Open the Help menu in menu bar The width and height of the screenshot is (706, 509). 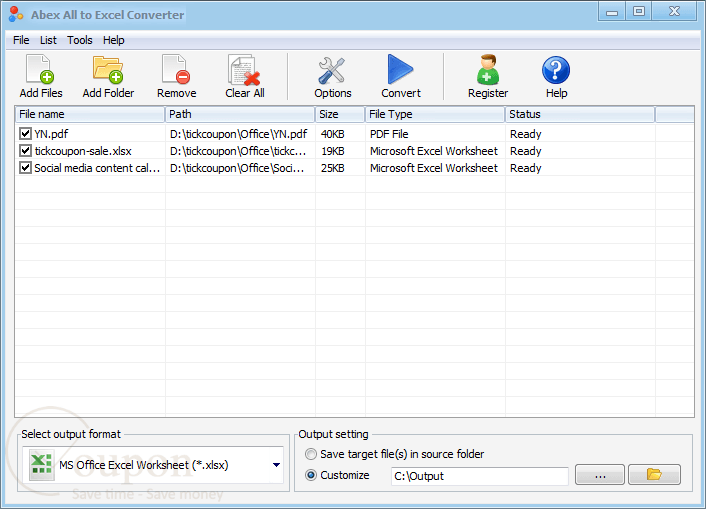click(x=113, y=40)
